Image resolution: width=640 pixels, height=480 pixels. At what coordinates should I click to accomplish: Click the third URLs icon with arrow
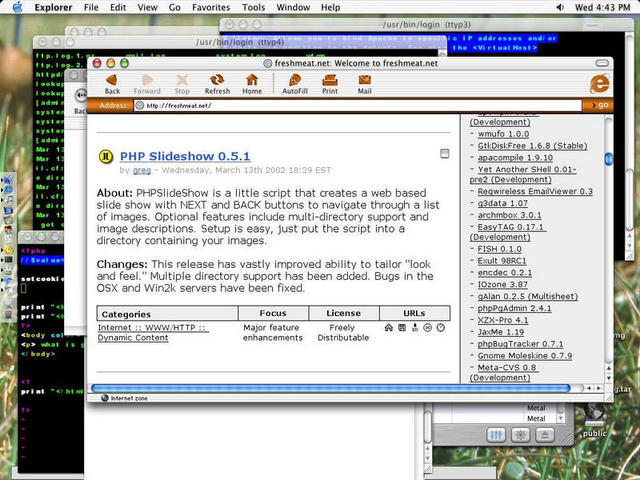pyautogui.click(x=415, y=327)
